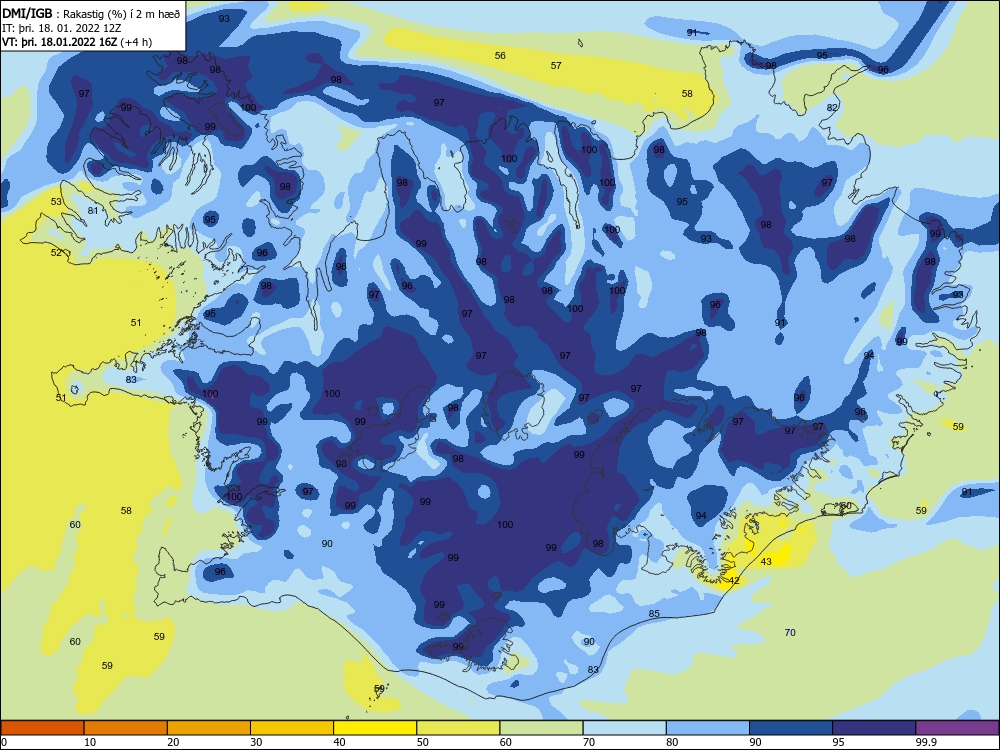Select the 20–30 amber legend swatch
1000x750 pixels.
tap(209, 728)
